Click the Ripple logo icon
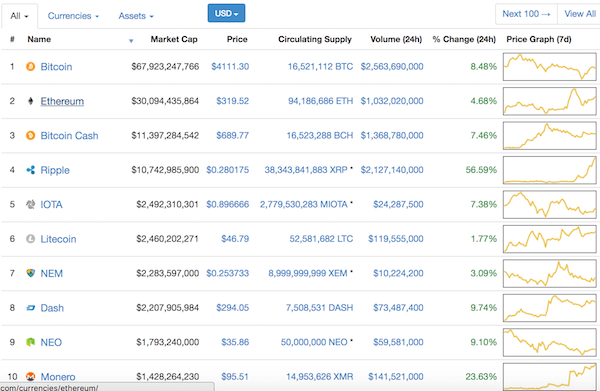The image size is (600, 391). click(31, 170)
